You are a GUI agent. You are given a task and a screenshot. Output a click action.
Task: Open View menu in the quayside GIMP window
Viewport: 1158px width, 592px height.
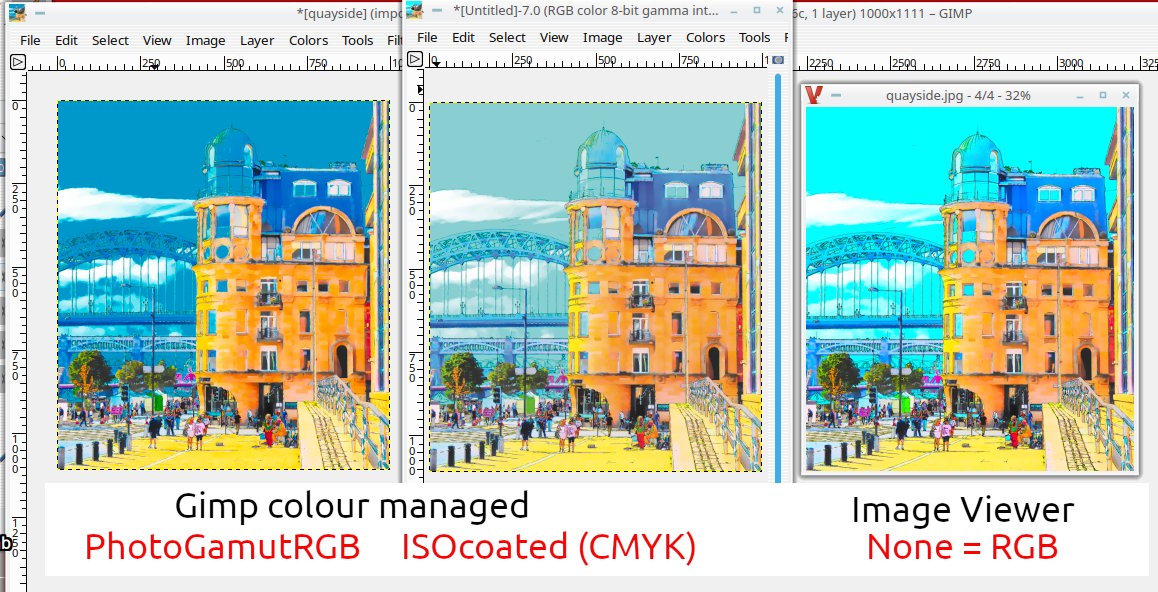tap(157, 41)
